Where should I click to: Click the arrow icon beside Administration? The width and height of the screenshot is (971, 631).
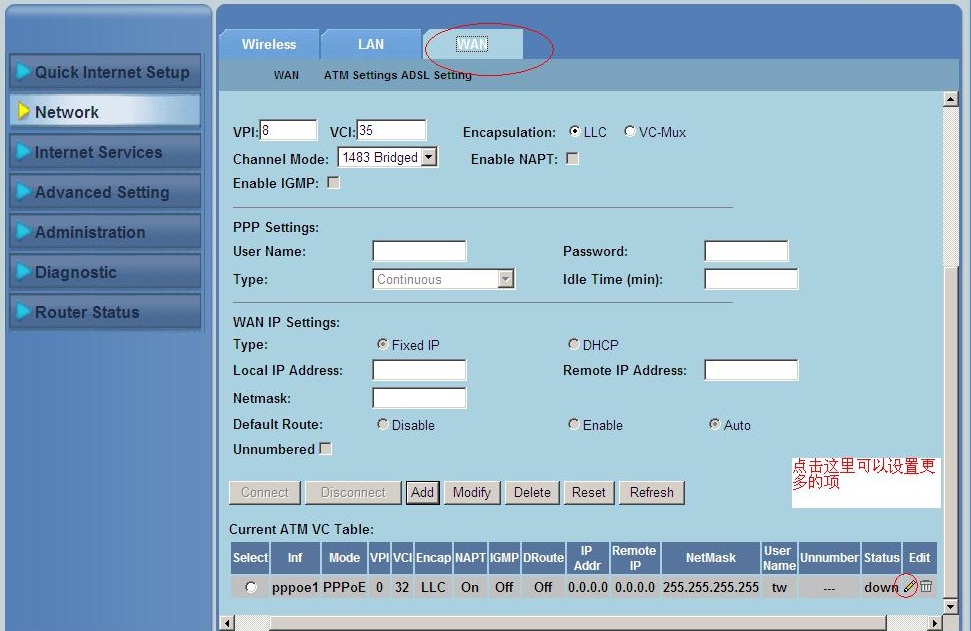point(23,232)
